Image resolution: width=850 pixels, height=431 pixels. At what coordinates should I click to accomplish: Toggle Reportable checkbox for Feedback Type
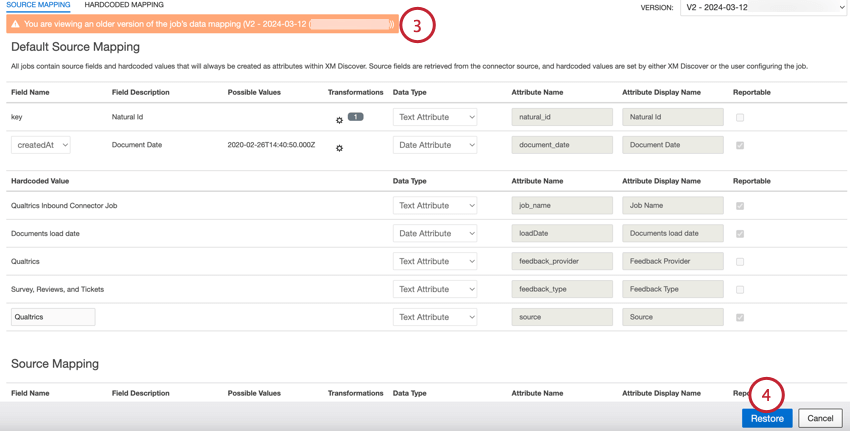pyautogui.click(x=740, y=290)
